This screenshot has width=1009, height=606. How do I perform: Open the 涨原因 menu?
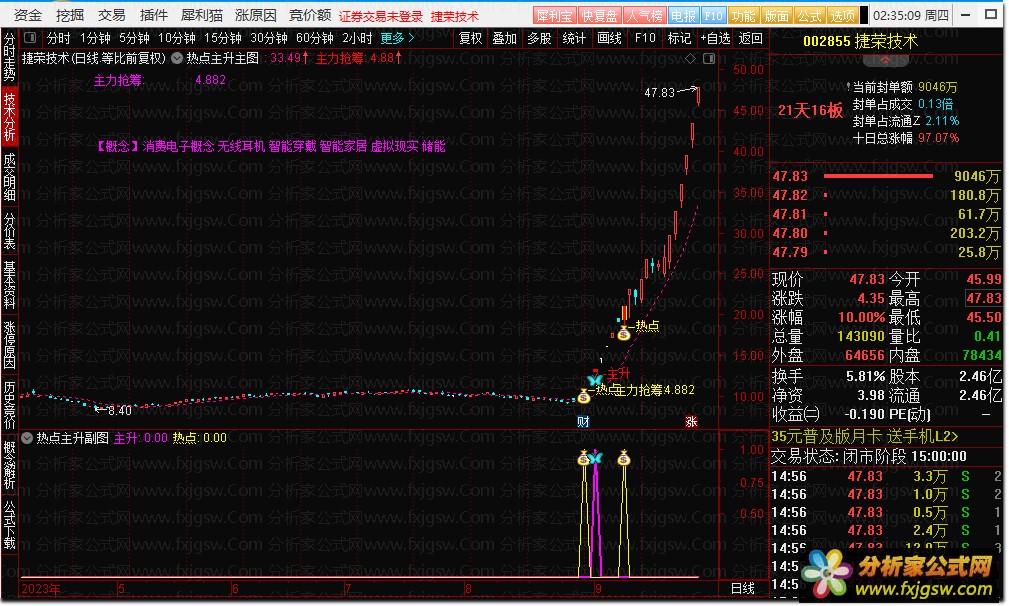[x=255, y=15]
